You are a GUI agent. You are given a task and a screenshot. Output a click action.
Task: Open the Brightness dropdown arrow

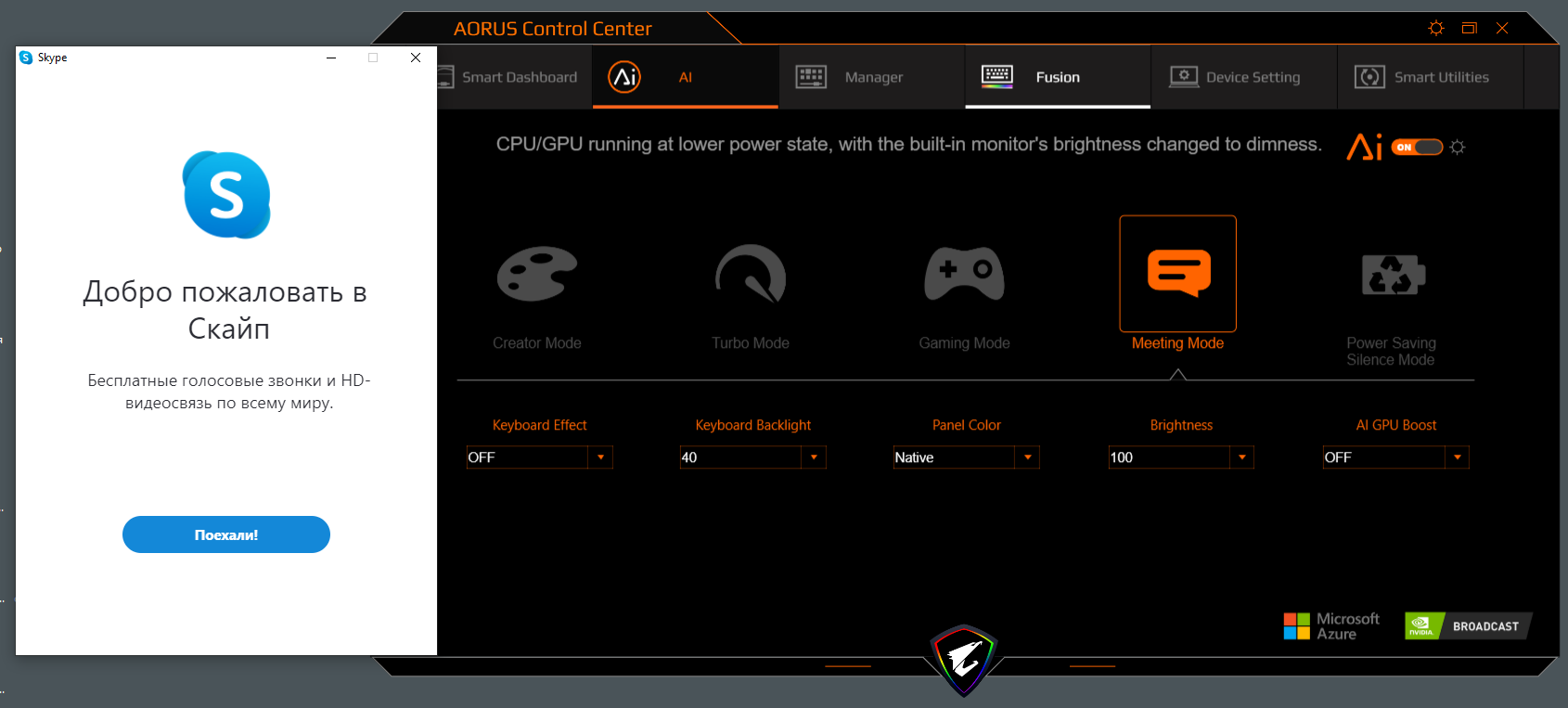[1242, 457]
